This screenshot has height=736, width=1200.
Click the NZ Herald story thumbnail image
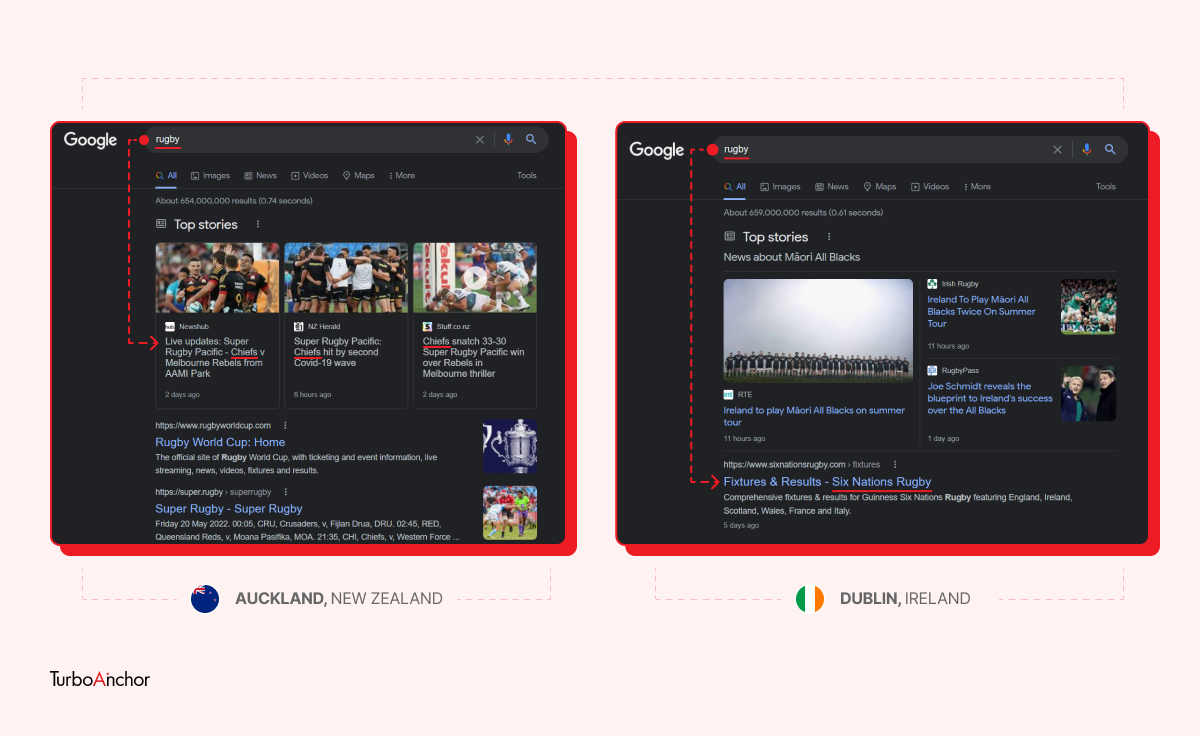click(x=346, y=278)
